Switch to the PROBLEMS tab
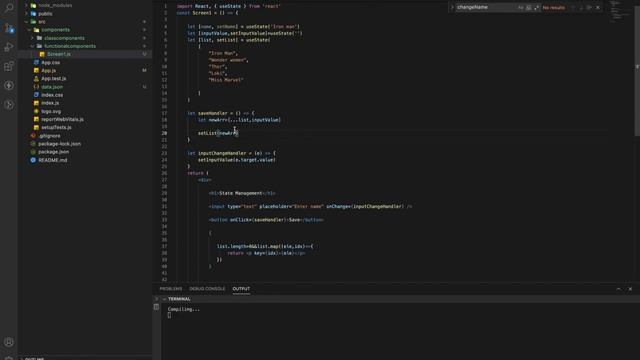Image resolution: width=640 pixels, height=360 pixels. coord(171,289)
